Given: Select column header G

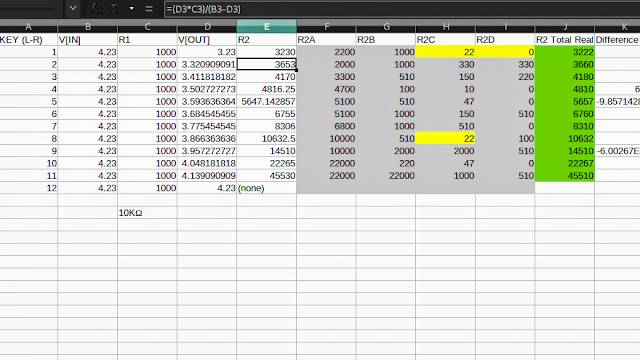Looking at the screenshot, I should [386, 27].
